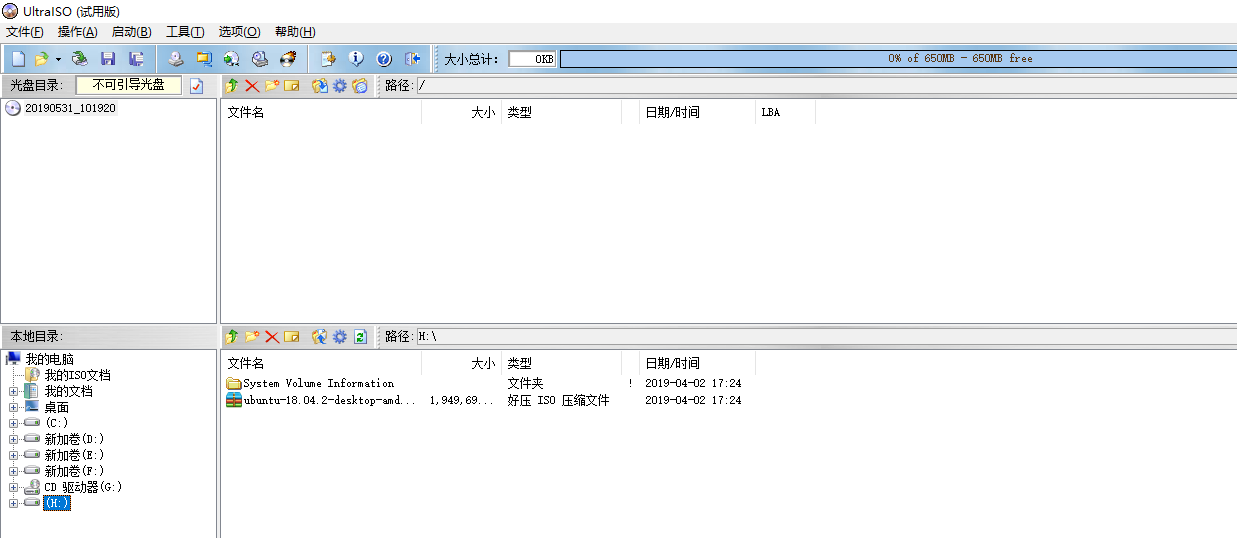Click the 好压 ISO 压缩文件 type cell

click(558, 400)
